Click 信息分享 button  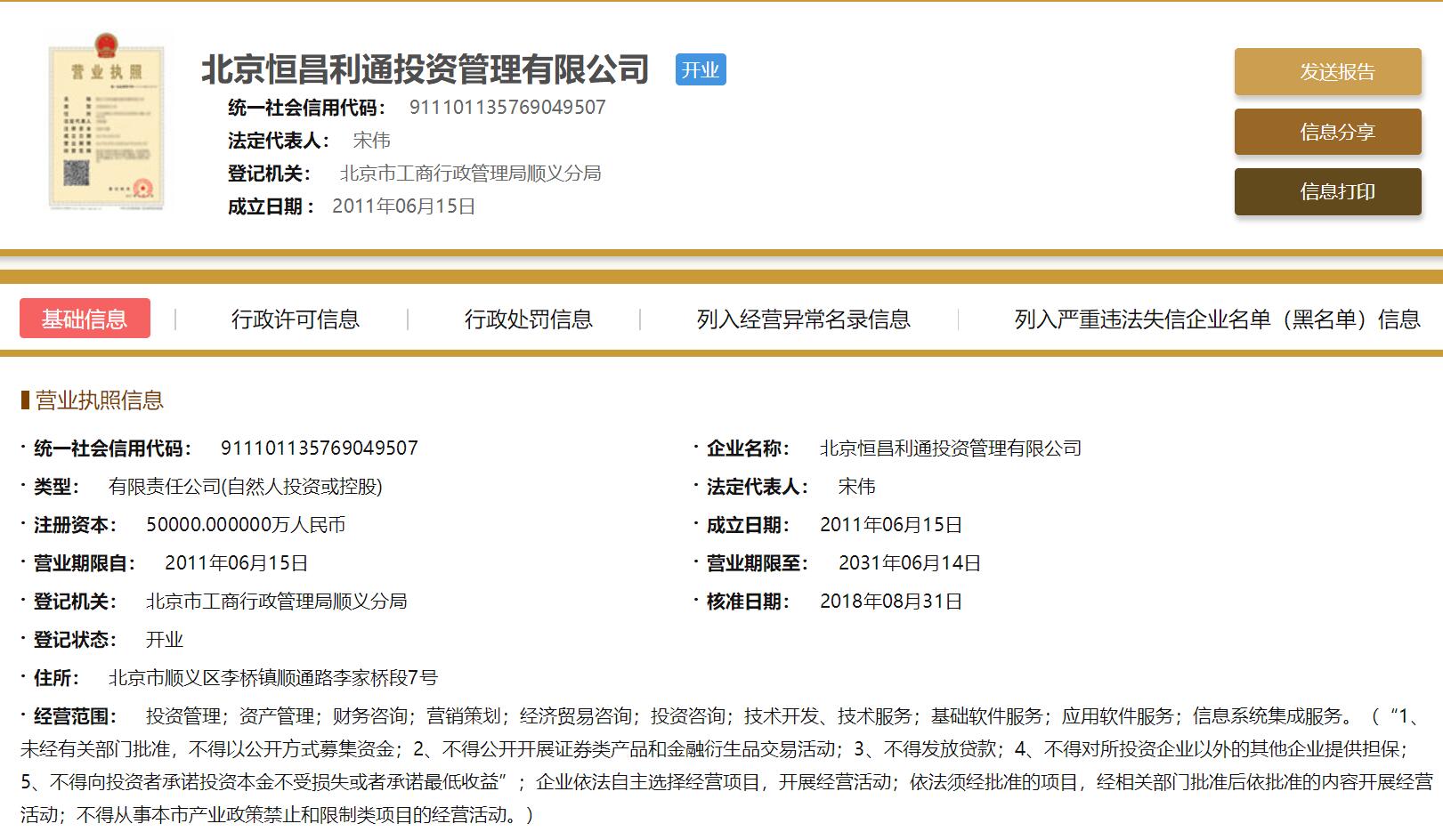[x=1327, y=132]
